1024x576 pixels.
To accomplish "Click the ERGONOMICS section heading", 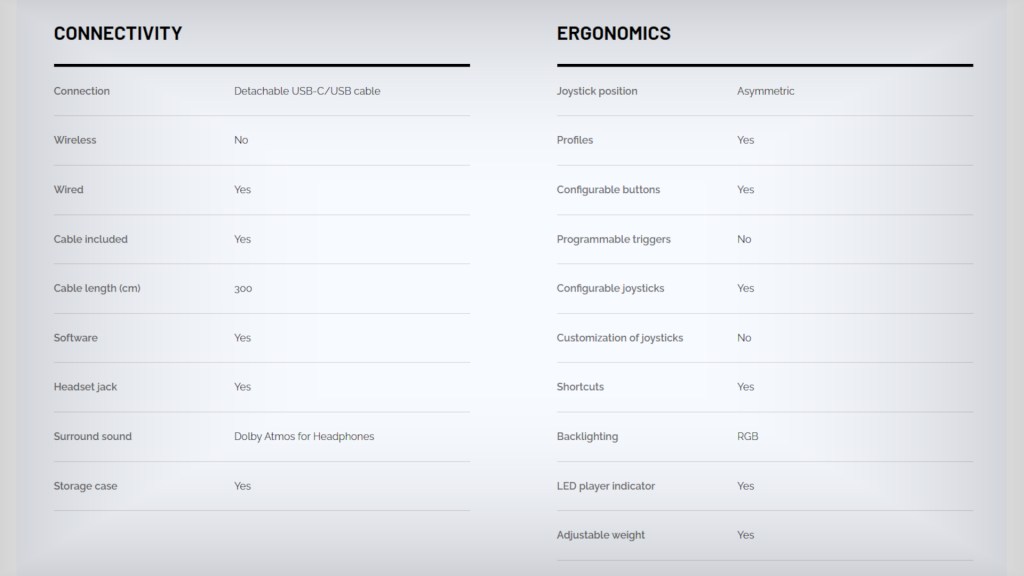I will (x=613, y=33).
